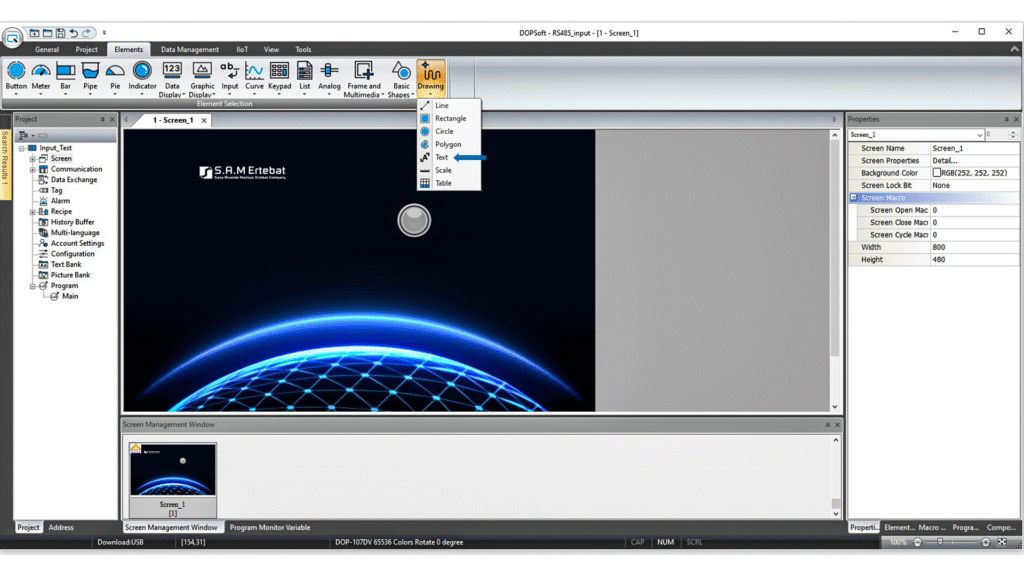Choose Rectangle from the Drawing dropdown
The image size is (1024, 576).
(449, 119)
